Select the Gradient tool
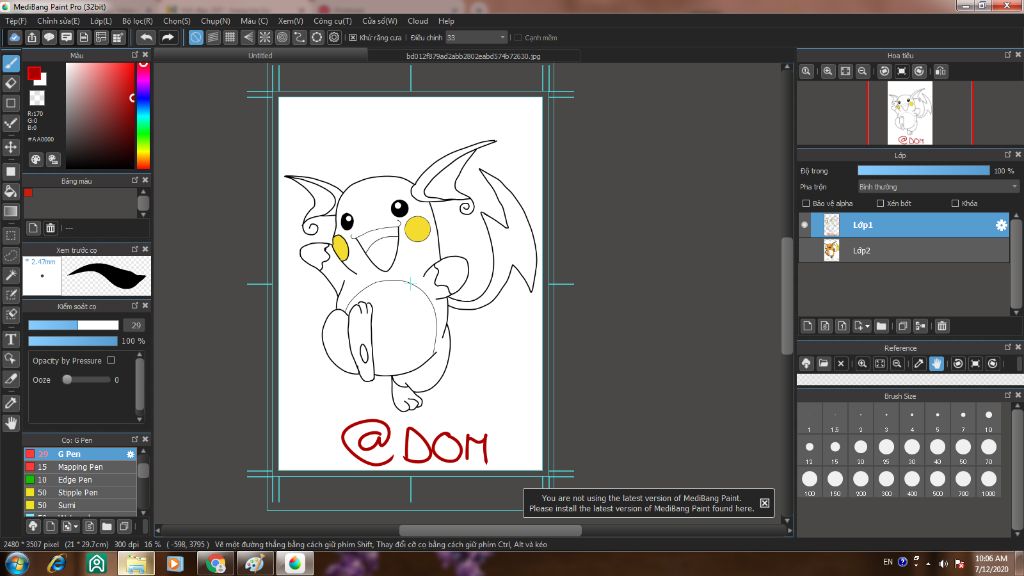This screenshot has width=1024, height=576. [11, 211]
